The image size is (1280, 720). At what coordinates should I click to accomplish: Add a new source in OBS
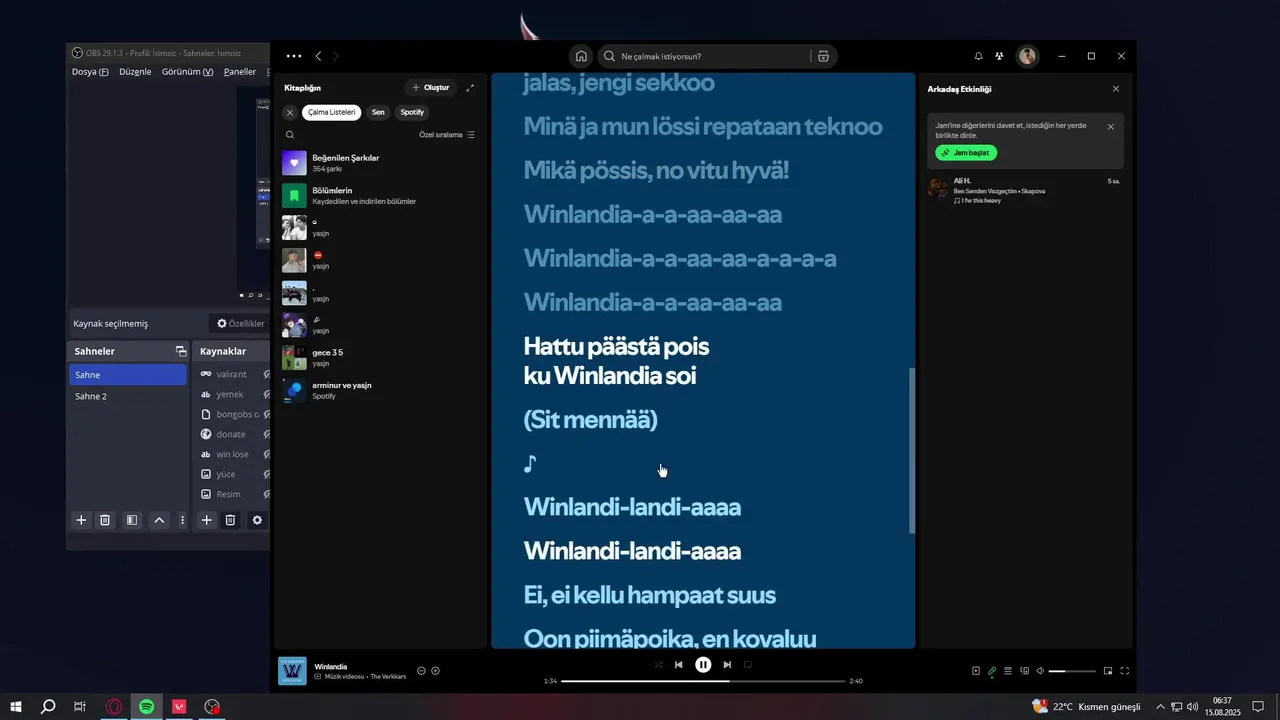206,520
